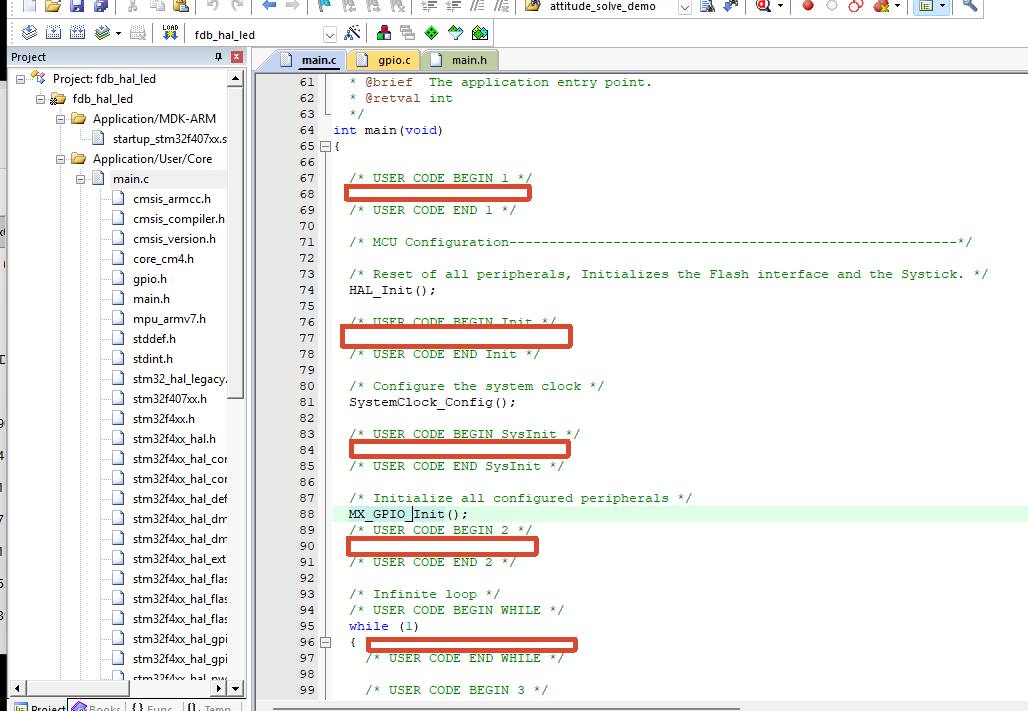Insert or remove a bookmark with the flag icon
1028x711 pixels.
coord(325,6)
